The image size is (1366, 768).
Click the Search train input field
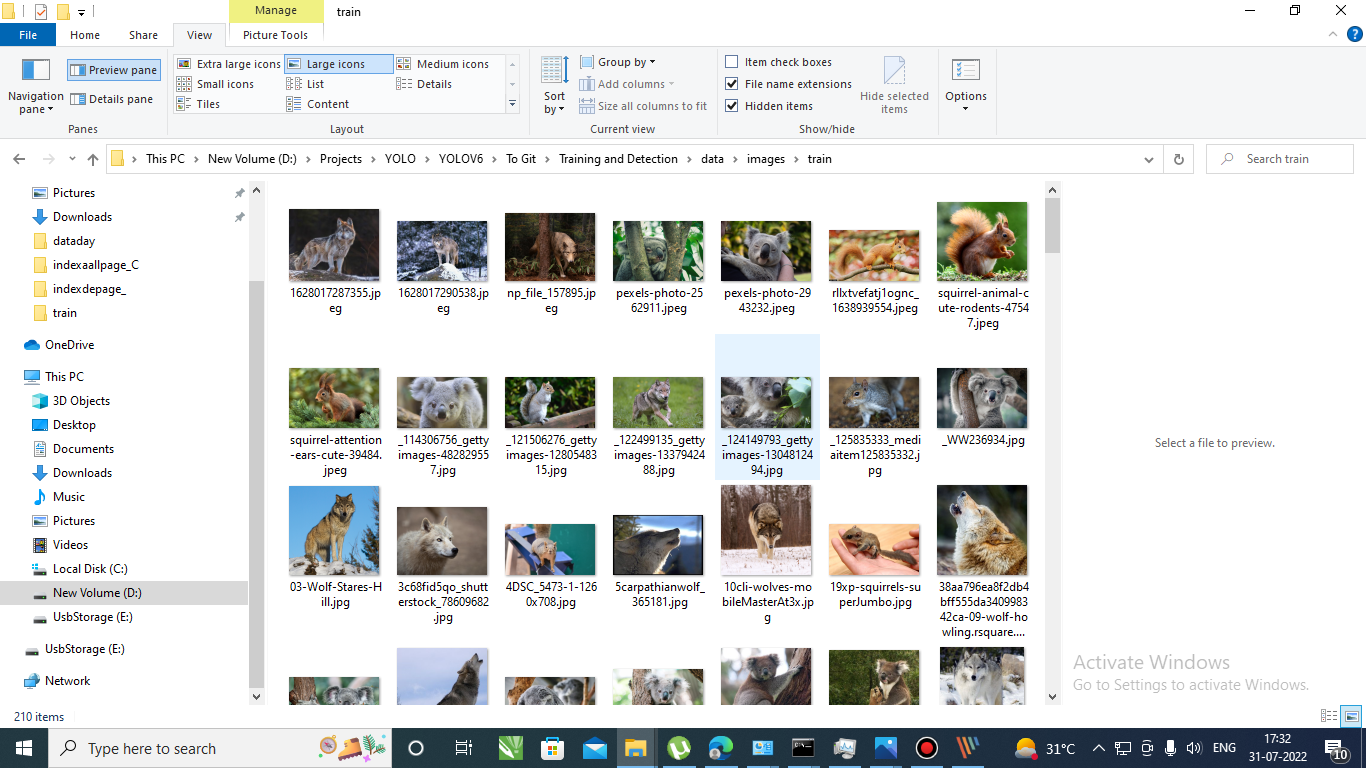pyautogui.click(x=1280, y=159)
